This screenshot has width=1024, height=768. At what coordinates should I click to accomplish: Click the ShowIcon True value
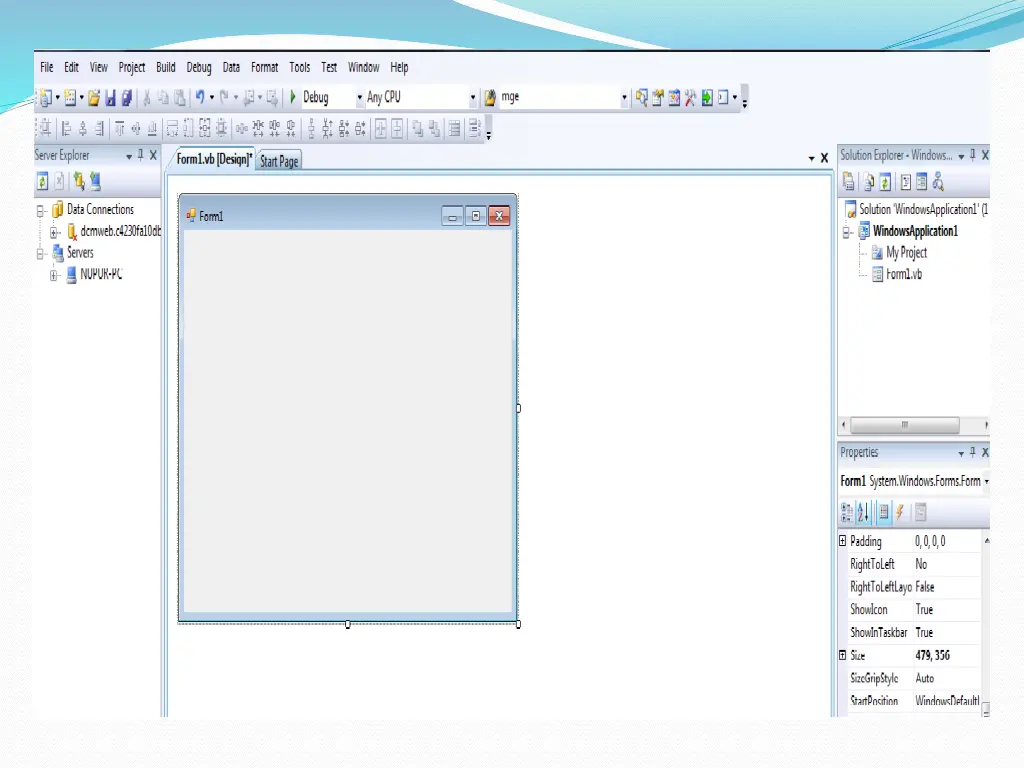[924, 609]
